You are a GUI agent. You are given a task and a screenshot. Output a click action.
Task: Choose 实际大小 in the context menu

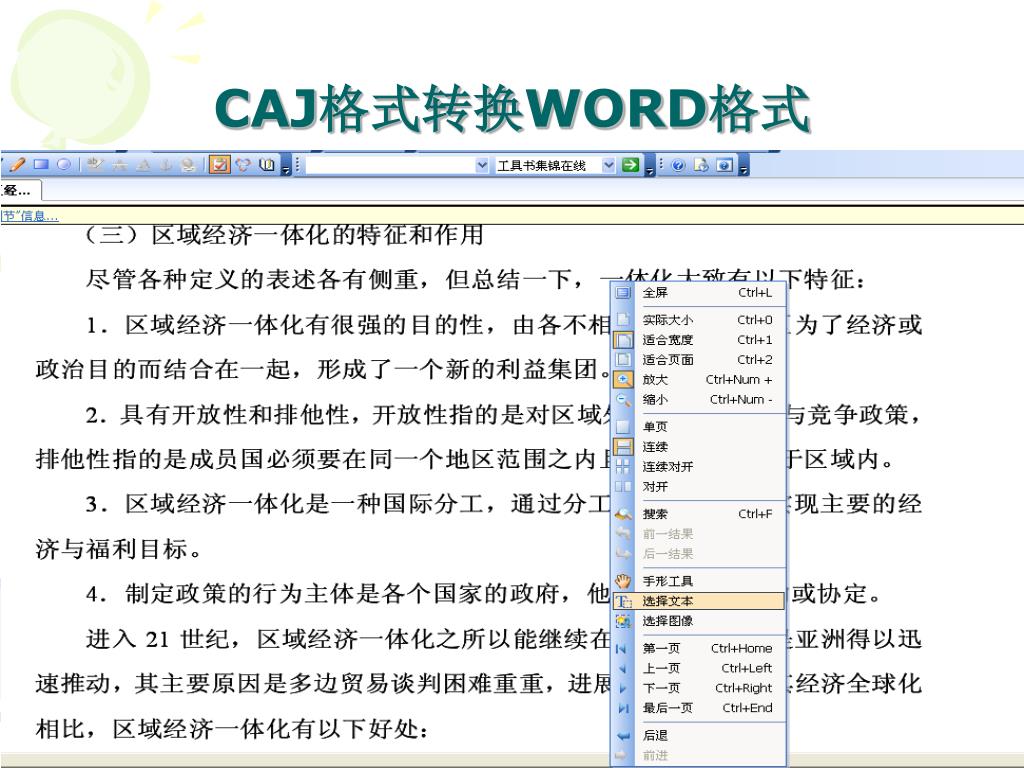pos(699,320)
